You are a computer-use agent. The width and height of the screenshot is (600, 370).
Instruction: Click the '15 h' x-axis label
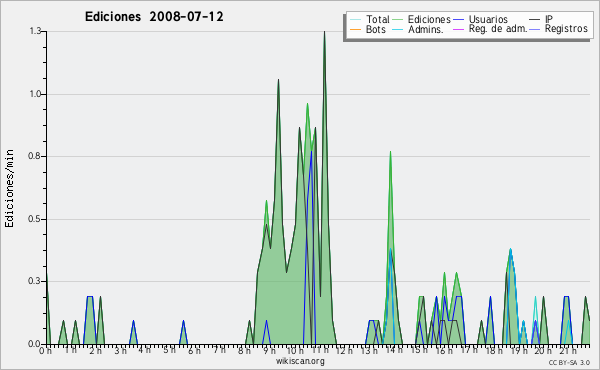pyautogui.click(x=419, y=350)
